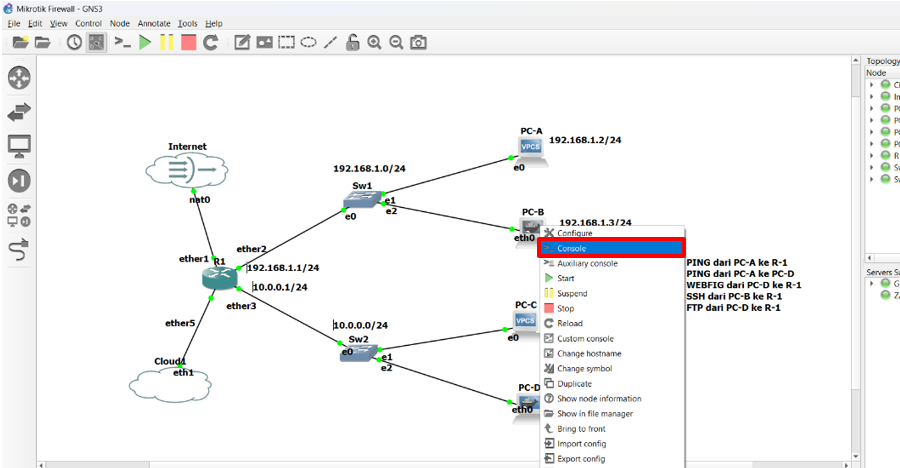
Task: Expand the last node in Topology Summary
Action: (x=872, y=179)
